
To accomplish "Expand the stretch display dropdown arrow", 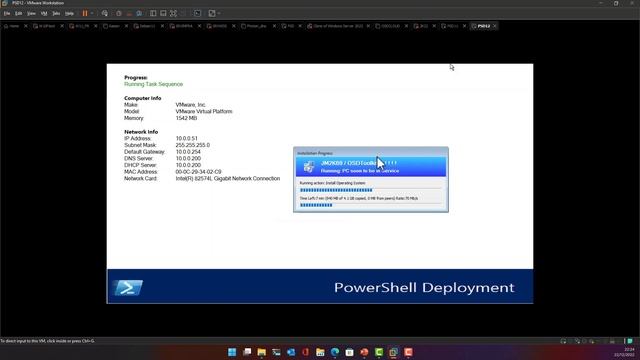I will pyautogui.click(x=219, y=13).
